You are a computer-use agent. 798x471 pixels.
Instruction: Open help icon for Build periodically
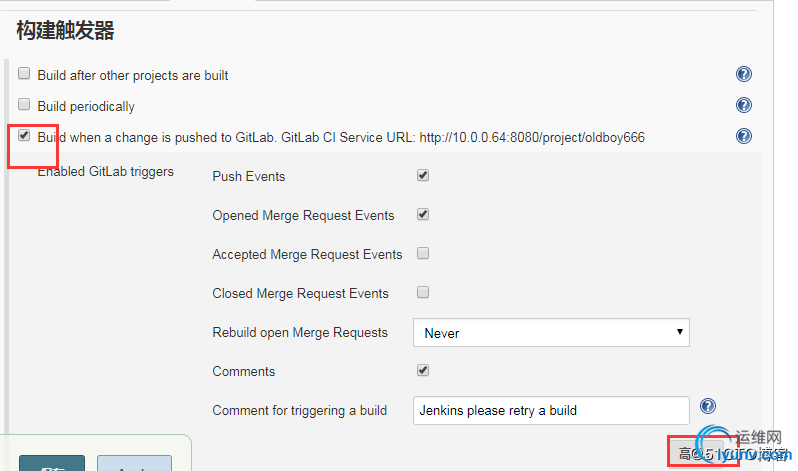(744, 105)
